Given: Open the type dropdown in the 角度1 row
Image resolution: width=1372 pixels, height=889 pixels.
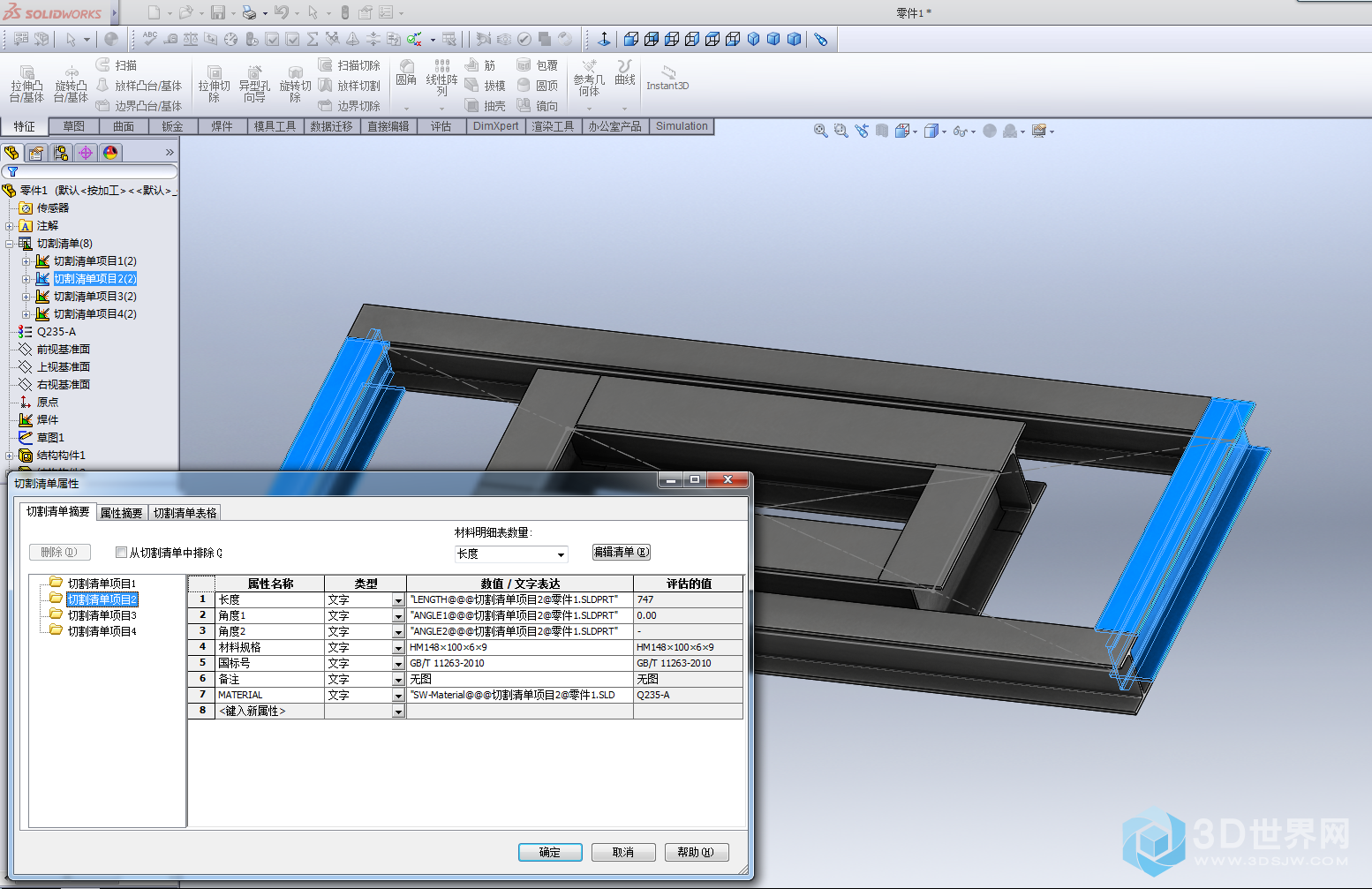Looking at the screenshot, I should 398,616.
